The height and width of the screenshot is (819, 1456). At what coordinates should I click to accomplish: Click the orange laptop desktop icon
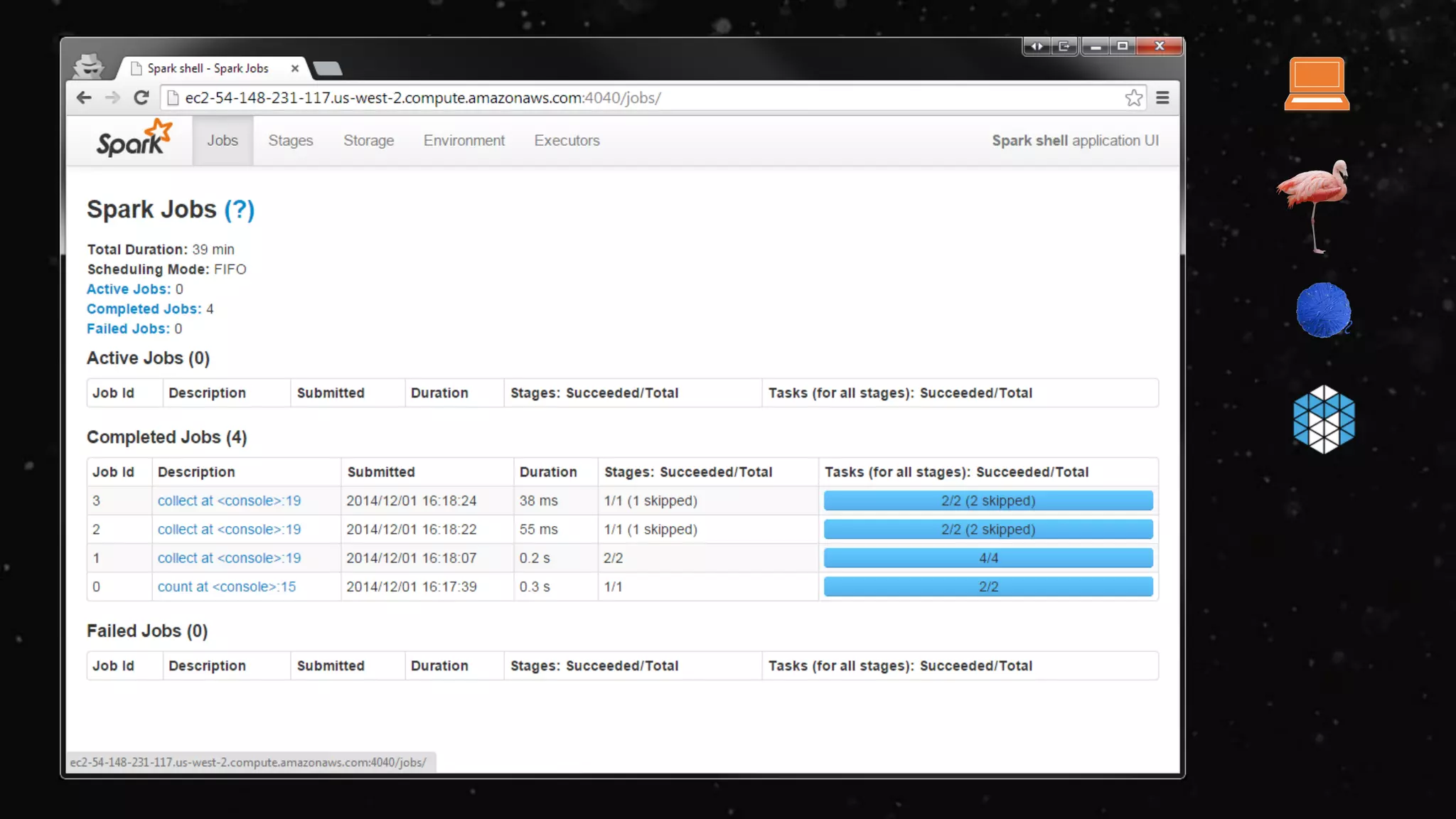coord(1317,84)
